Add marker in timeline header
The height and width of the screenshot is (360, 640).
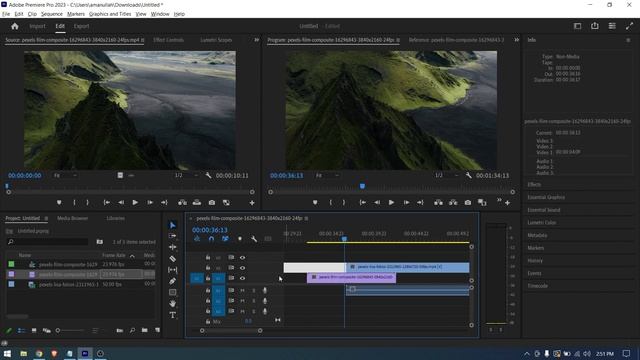[240, 239]
